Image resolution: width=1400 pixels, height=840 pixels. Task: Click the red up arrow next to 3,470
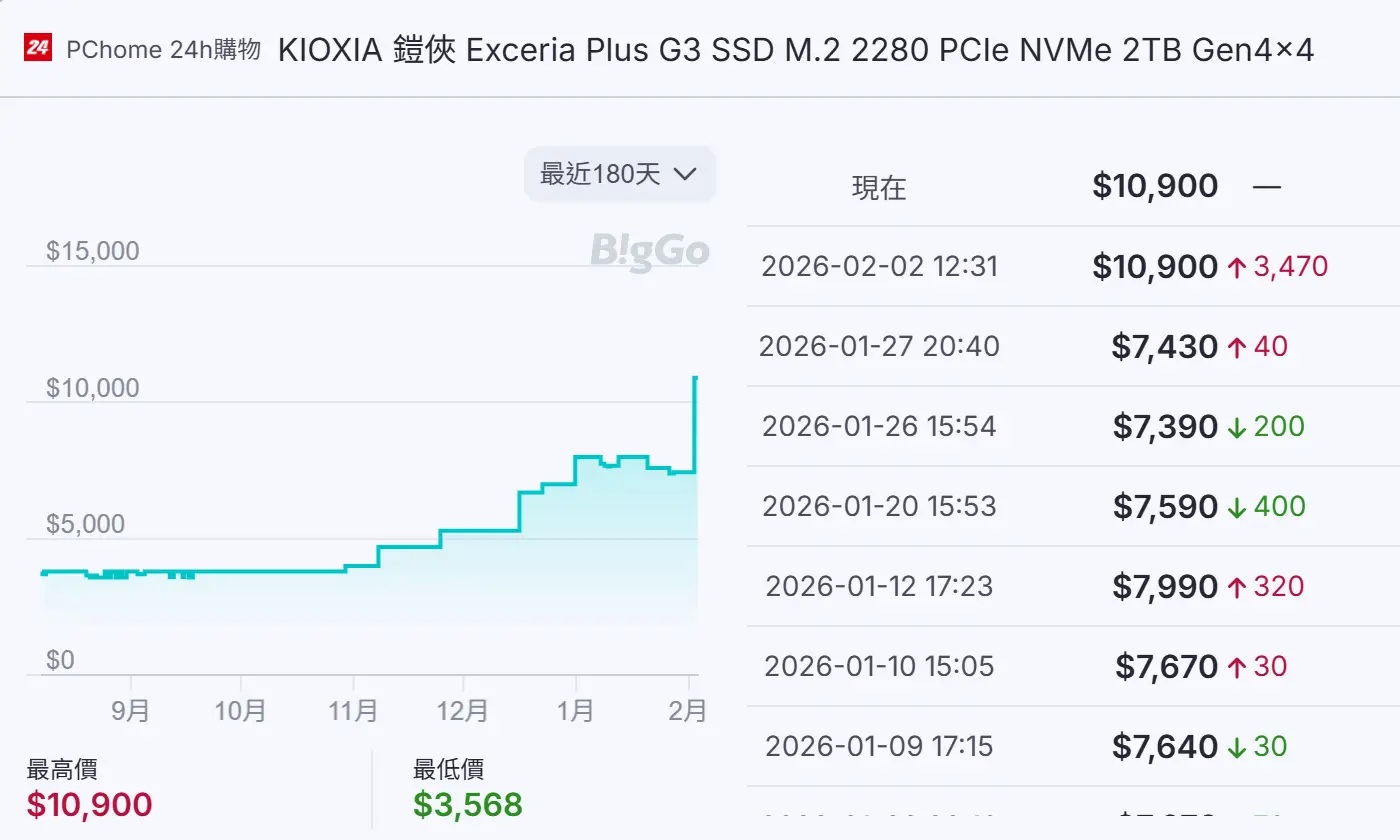(x=1236, y=267)
